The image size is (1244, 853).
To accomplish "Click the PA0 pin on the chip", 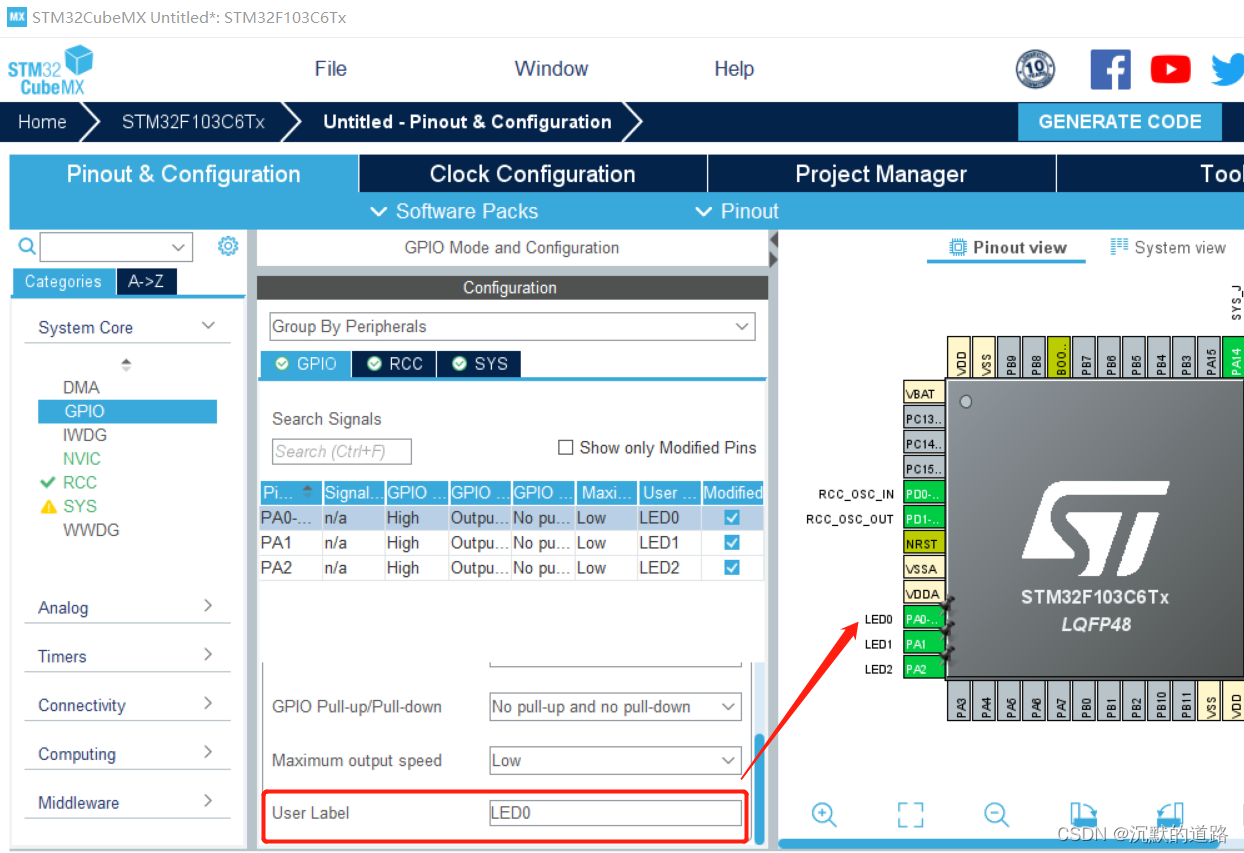I will pos(924,619).
